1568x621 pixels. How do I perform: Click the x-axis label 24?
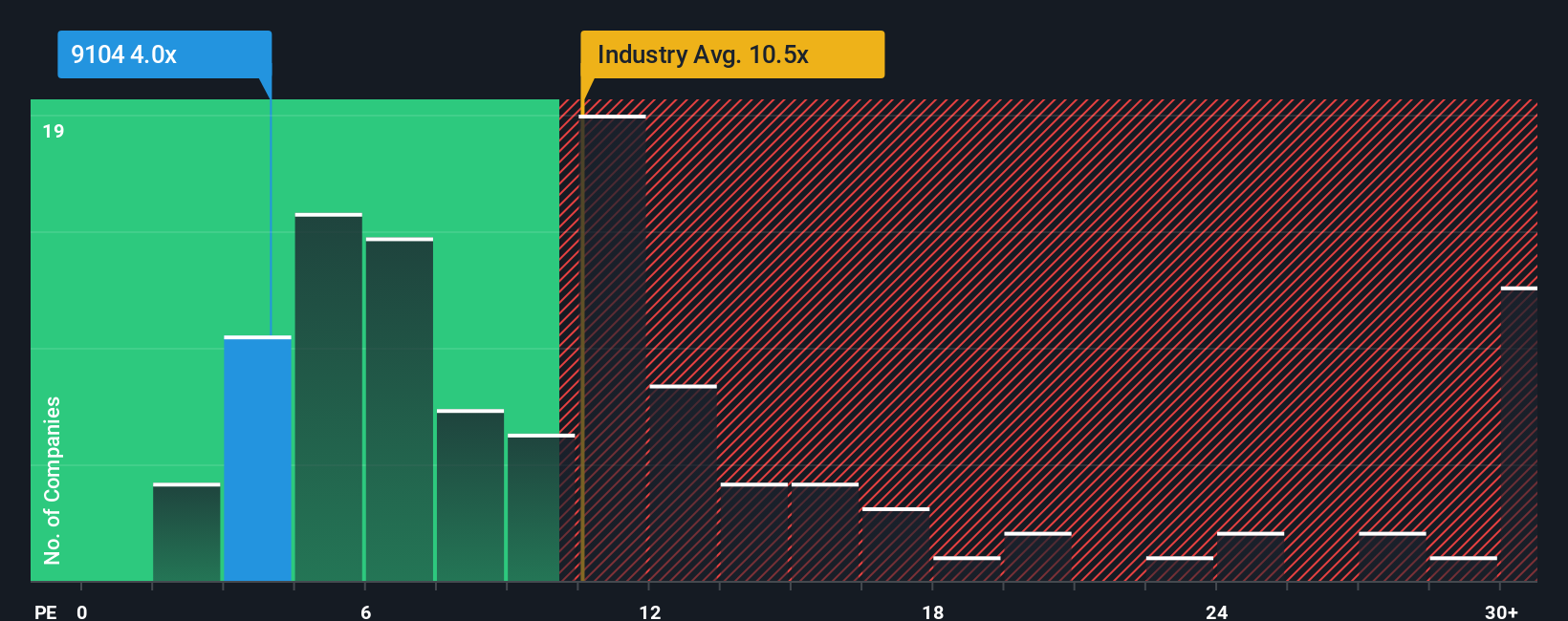click(x=1216, y=611)
